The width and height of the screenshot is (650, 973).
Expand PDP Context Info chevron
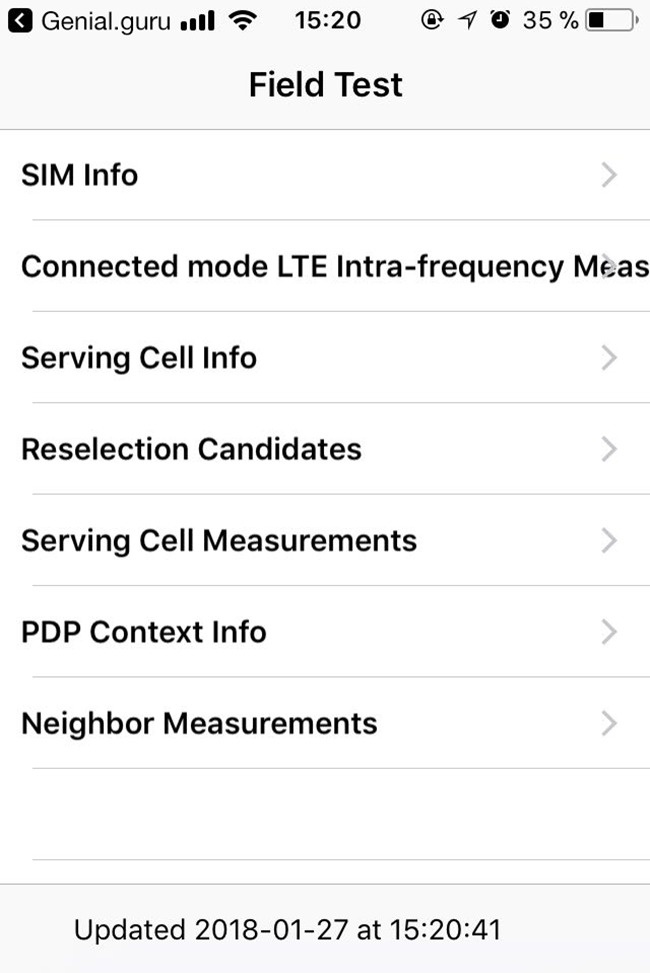pyautogui.click(x=609, y=632)
